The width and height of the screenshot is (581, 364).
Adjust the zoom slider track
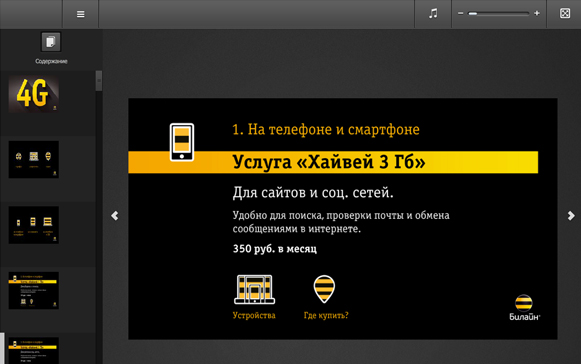tap(499, 14)
